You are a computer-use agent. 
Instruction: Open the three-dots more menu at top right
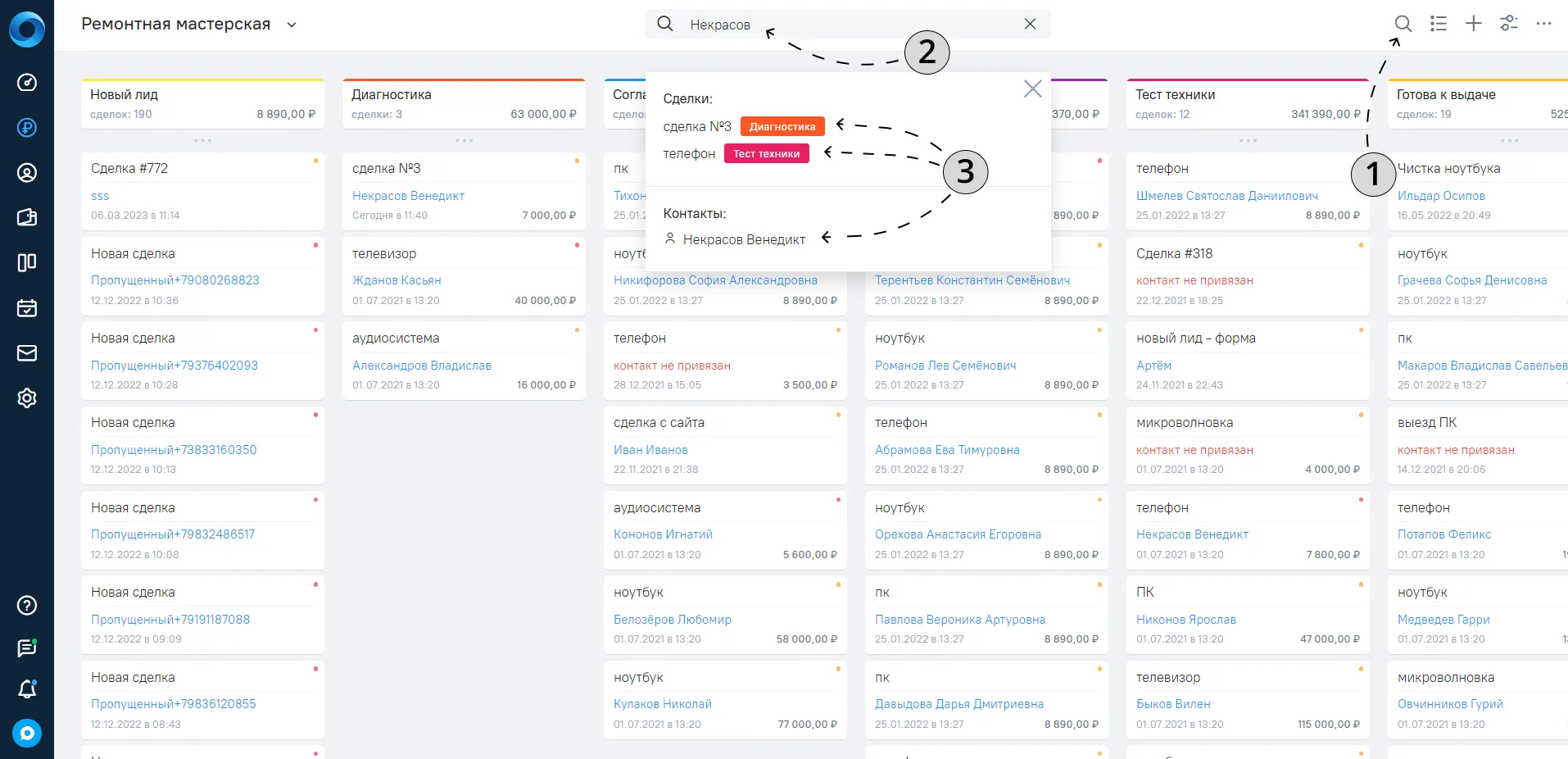tap(1544, 24)
